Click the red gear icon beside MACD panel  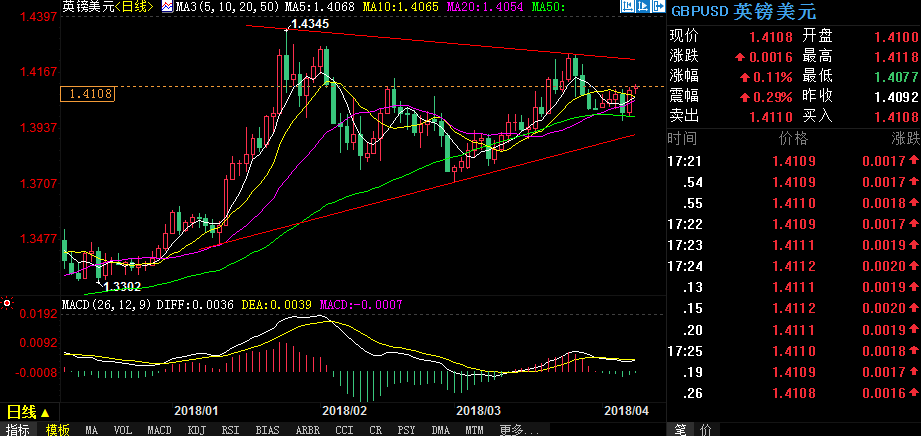click(x=7, y=301)
